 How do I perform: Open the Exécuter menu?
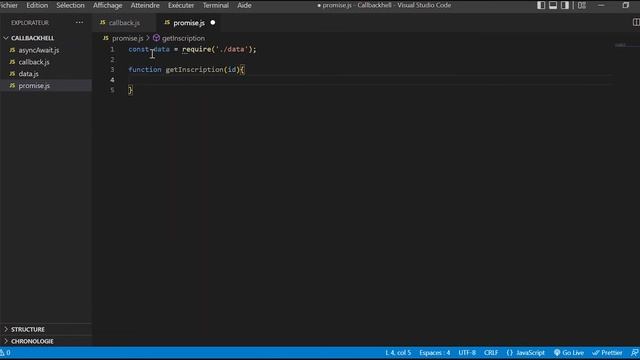point(181,5)
